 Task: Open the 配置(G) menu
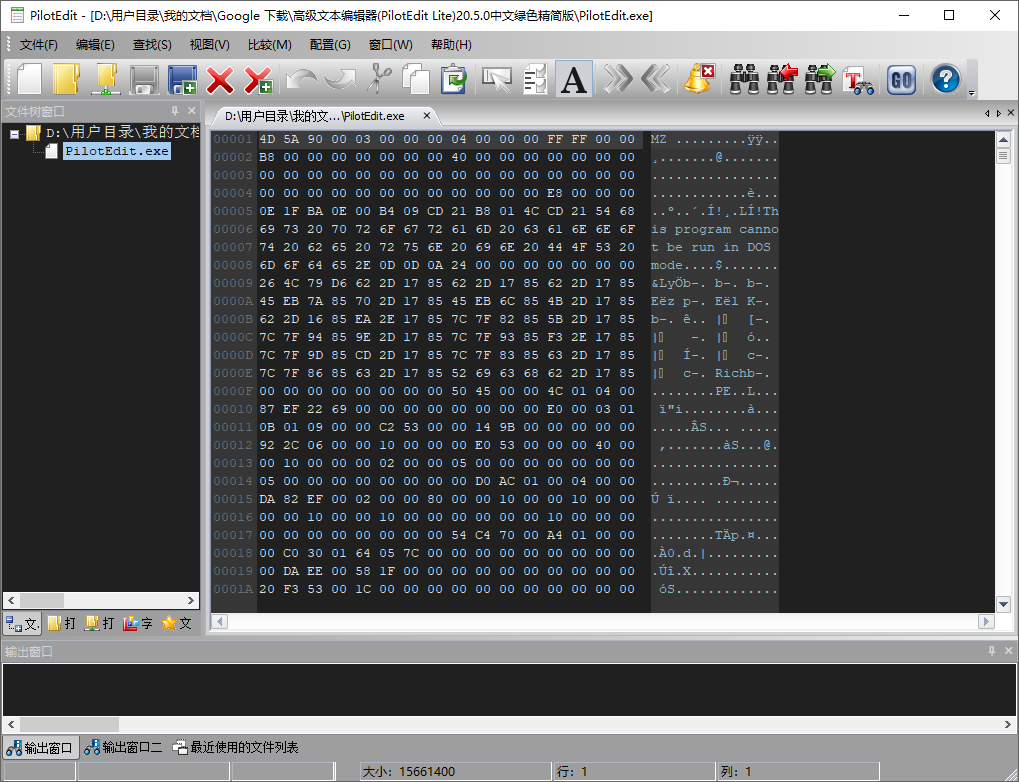pyautogui.click(x=330, y=45)
